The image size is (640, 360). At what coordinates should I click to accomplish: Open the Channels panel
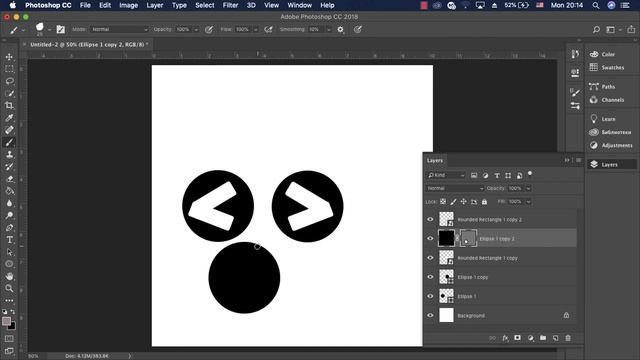[607, 100]
